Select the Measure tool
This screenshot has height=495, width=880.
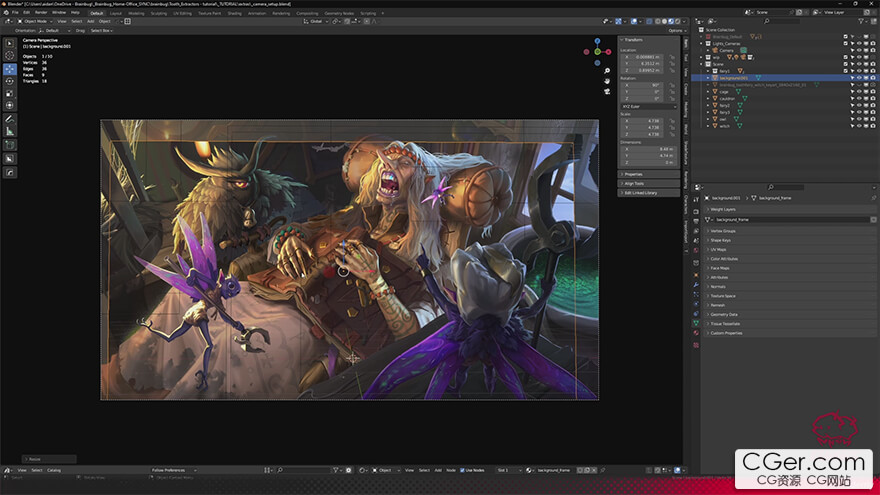coord(10,131)
